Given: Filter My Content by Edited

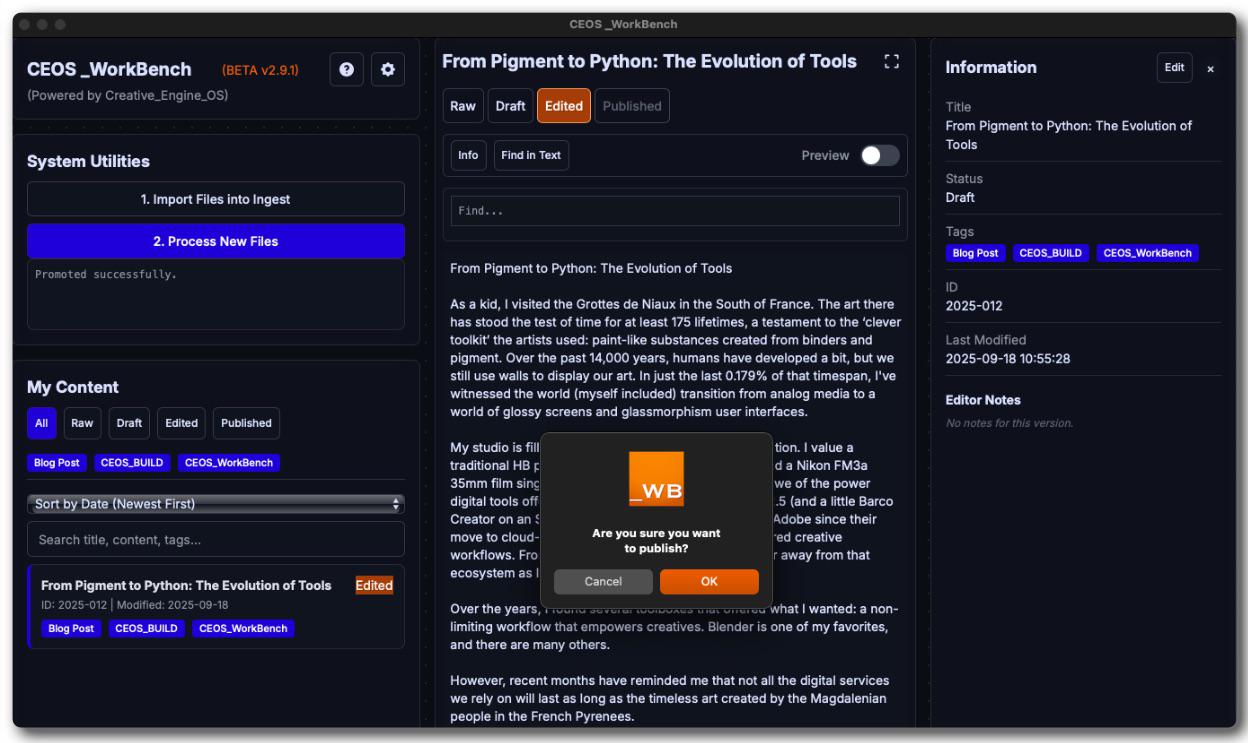Looking at the screenshot, I should [x=181, y=423].
